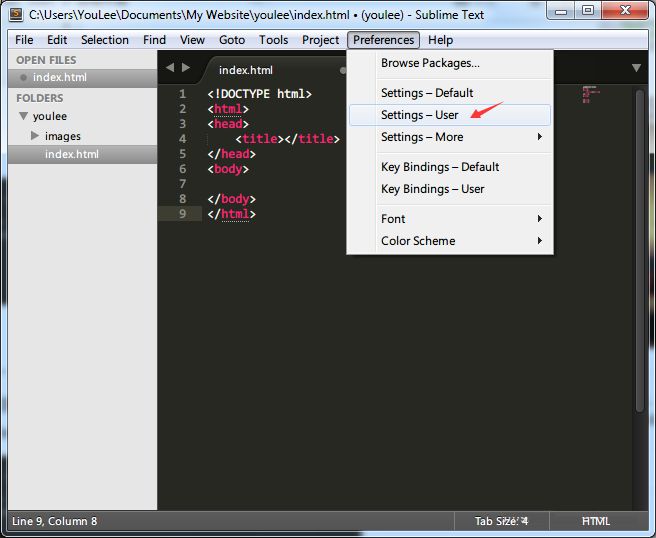The height and width of the screenshot is (538, 656).
Task: Expand the images folder triangle
Action: (x=35, y=135)
